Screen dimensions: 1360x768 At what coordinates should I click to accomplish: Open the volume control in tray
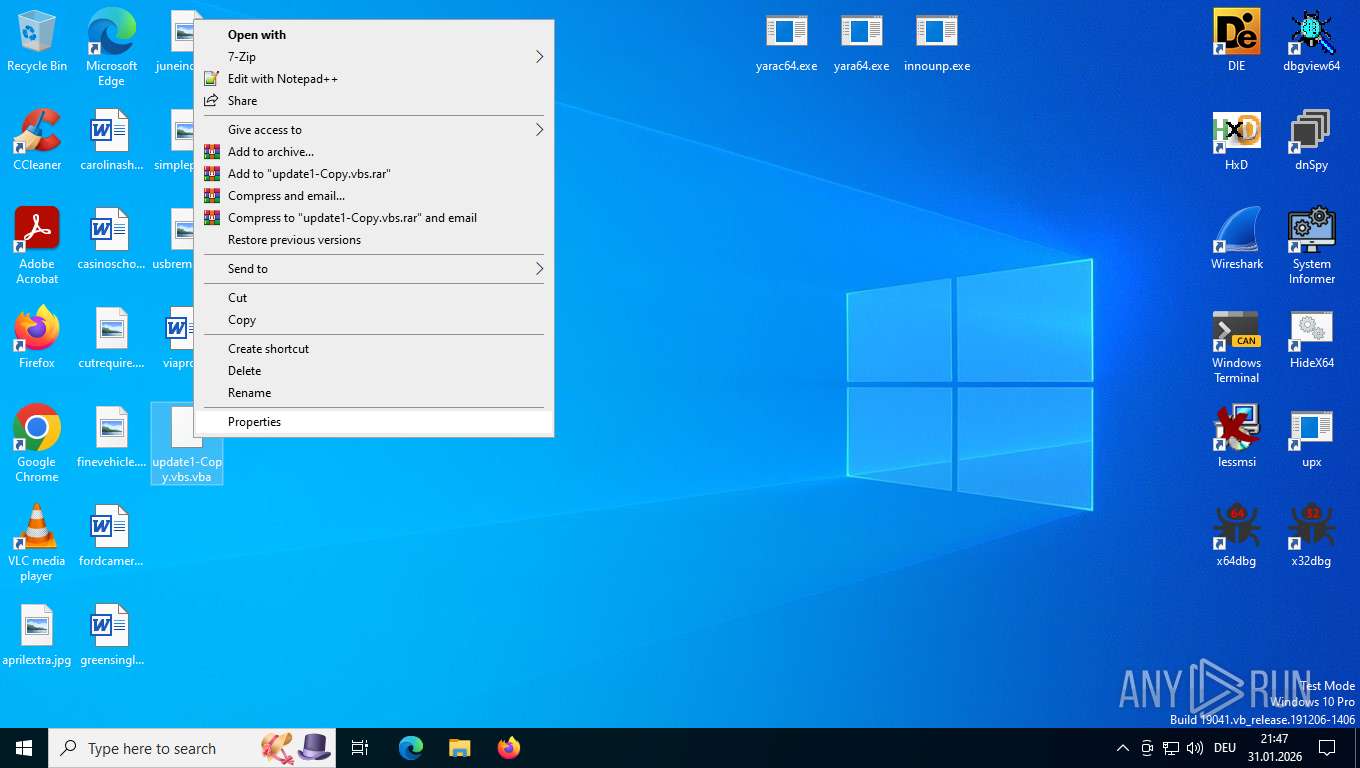click(1194, 748)
